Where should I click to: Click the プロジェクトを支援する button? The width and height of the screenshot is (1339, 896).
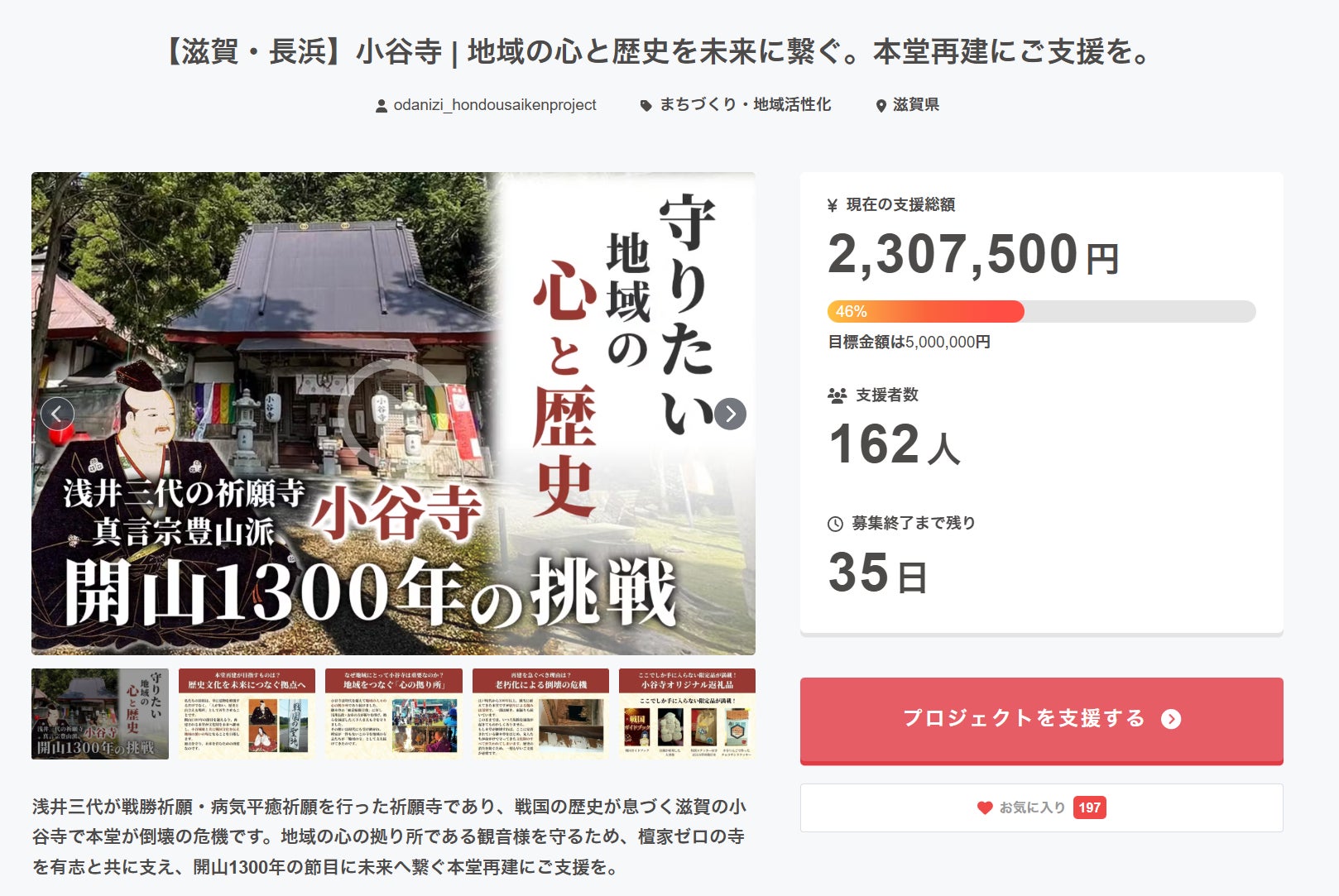point(1041,721)
